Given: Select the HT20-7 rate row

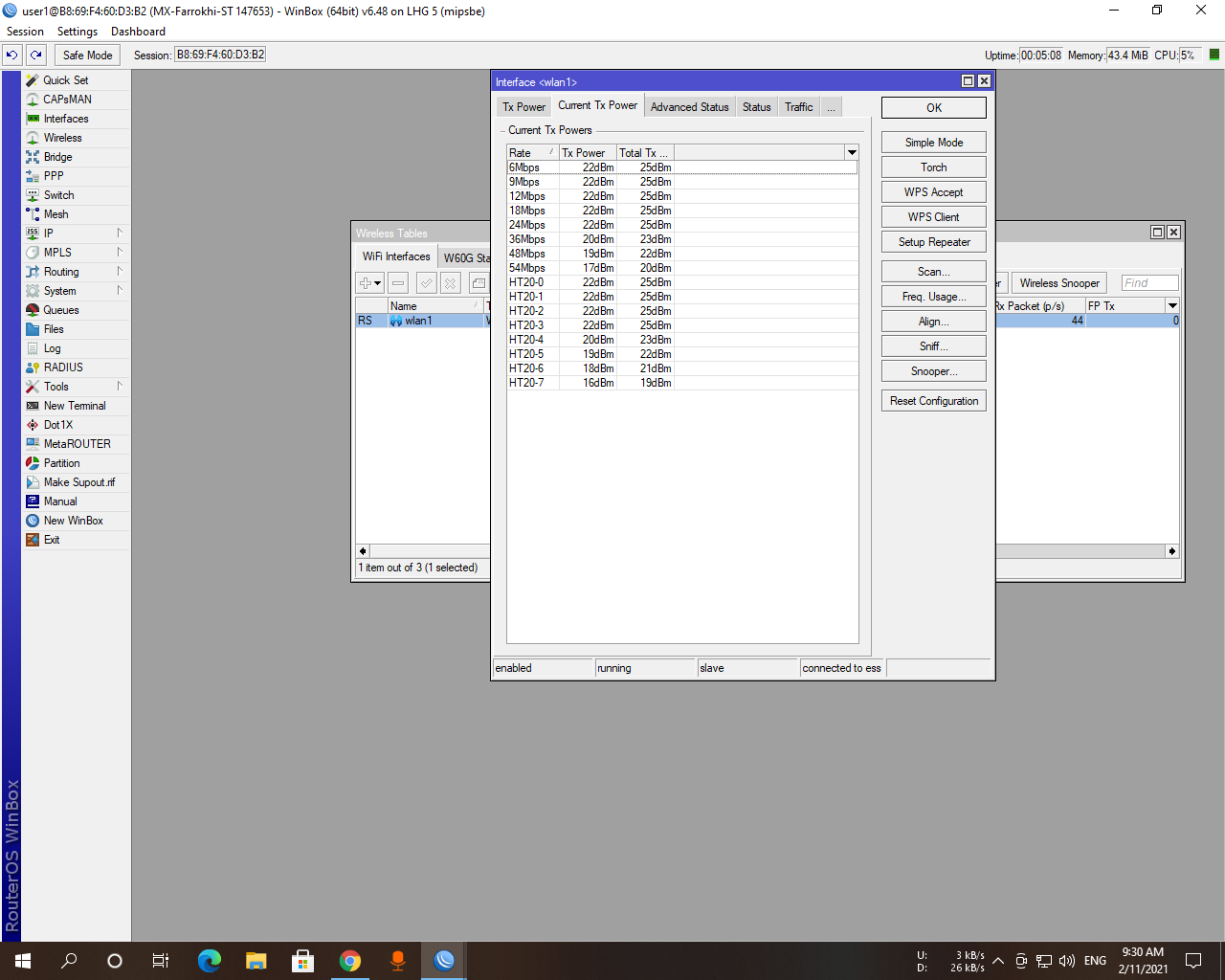Looking at the screenshot, I should click(681, 383).
